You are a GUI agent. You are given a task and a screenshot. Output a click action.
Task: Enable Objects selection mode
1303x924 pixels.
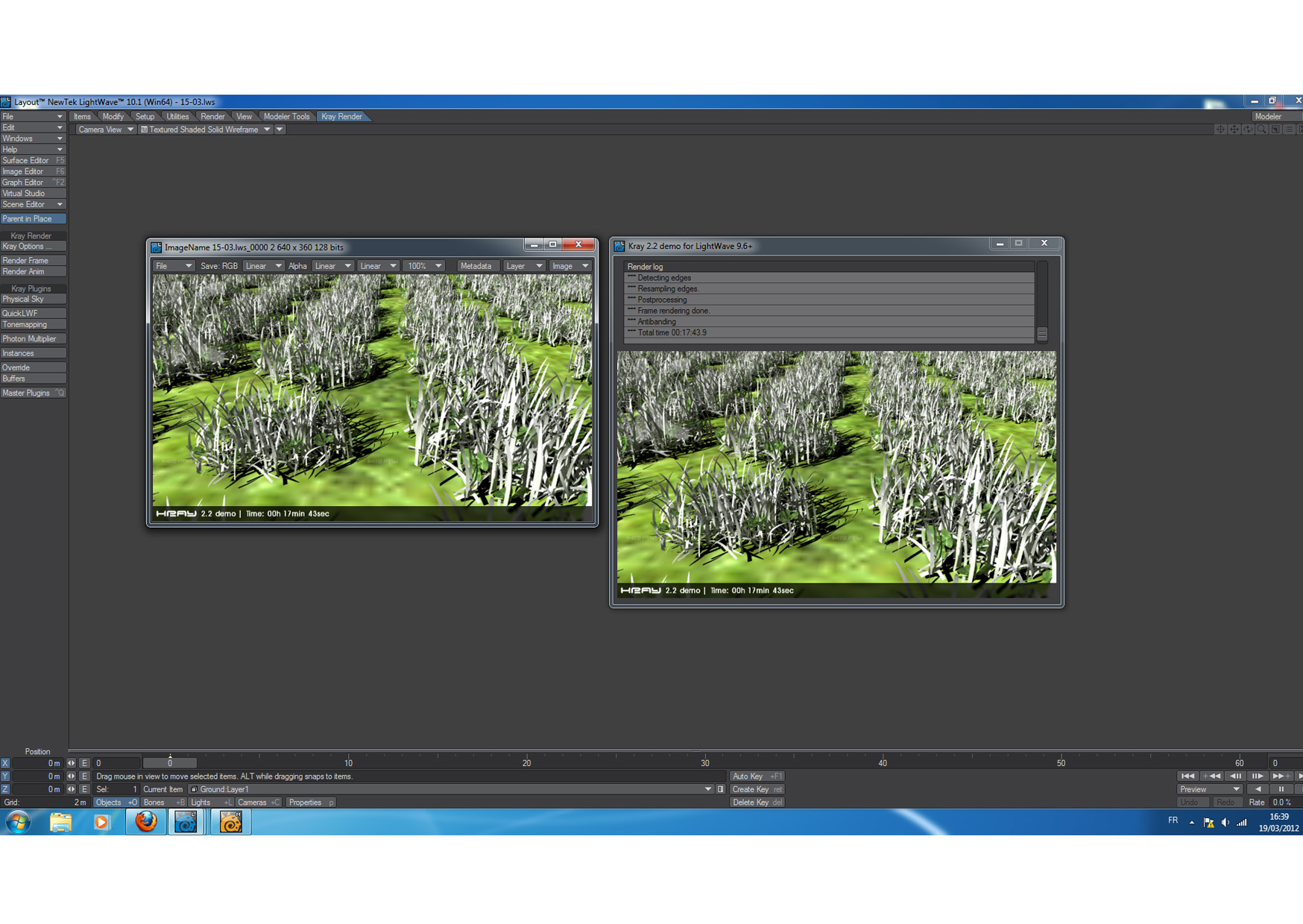pyautogui.click(x=116, y=803)
